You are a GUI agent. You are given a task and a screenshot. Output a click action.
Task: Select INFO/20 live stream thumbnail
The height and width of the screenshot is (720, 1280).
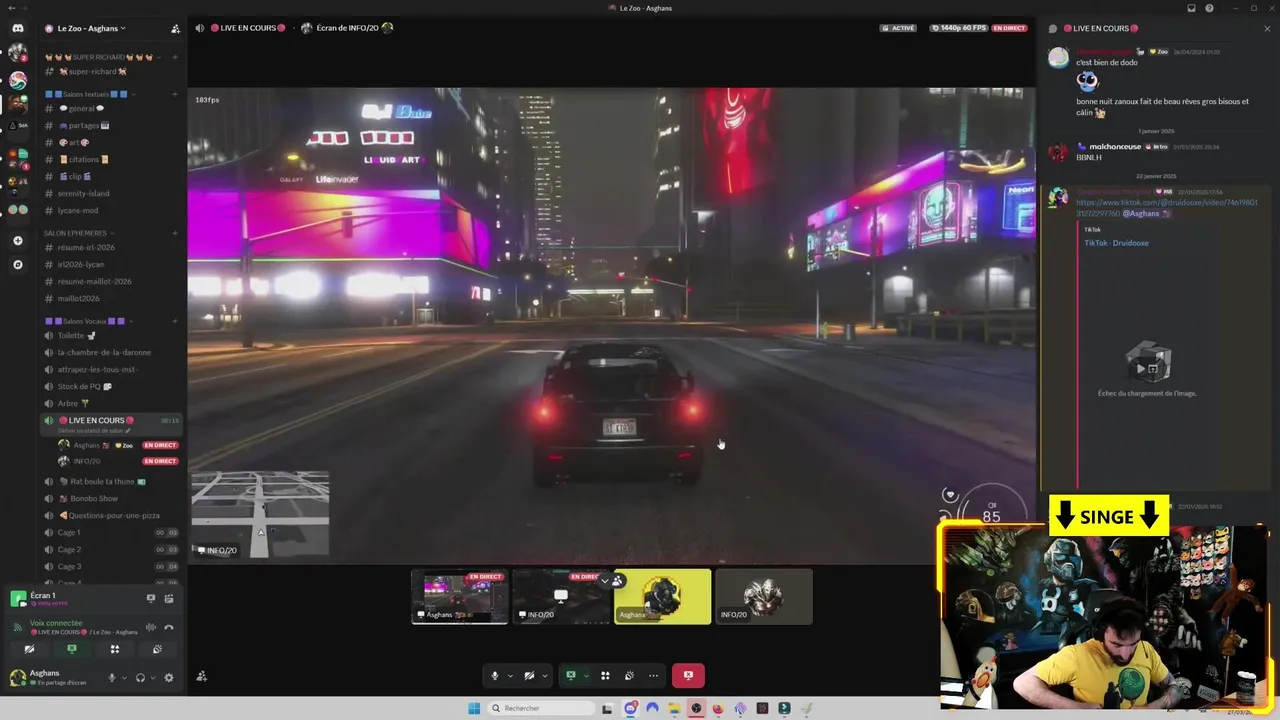pyautogui.click(x=561, y=597)
